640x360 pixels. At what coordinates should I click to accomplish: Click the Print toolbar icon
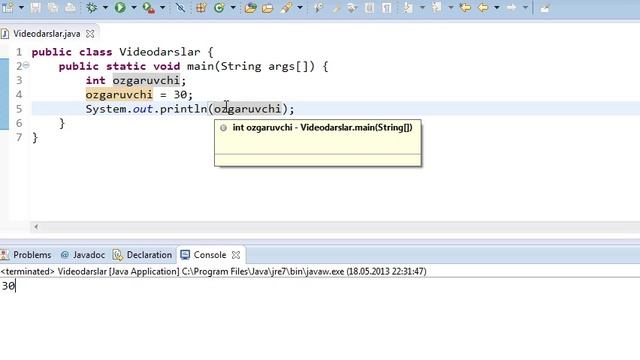point(70,7)
